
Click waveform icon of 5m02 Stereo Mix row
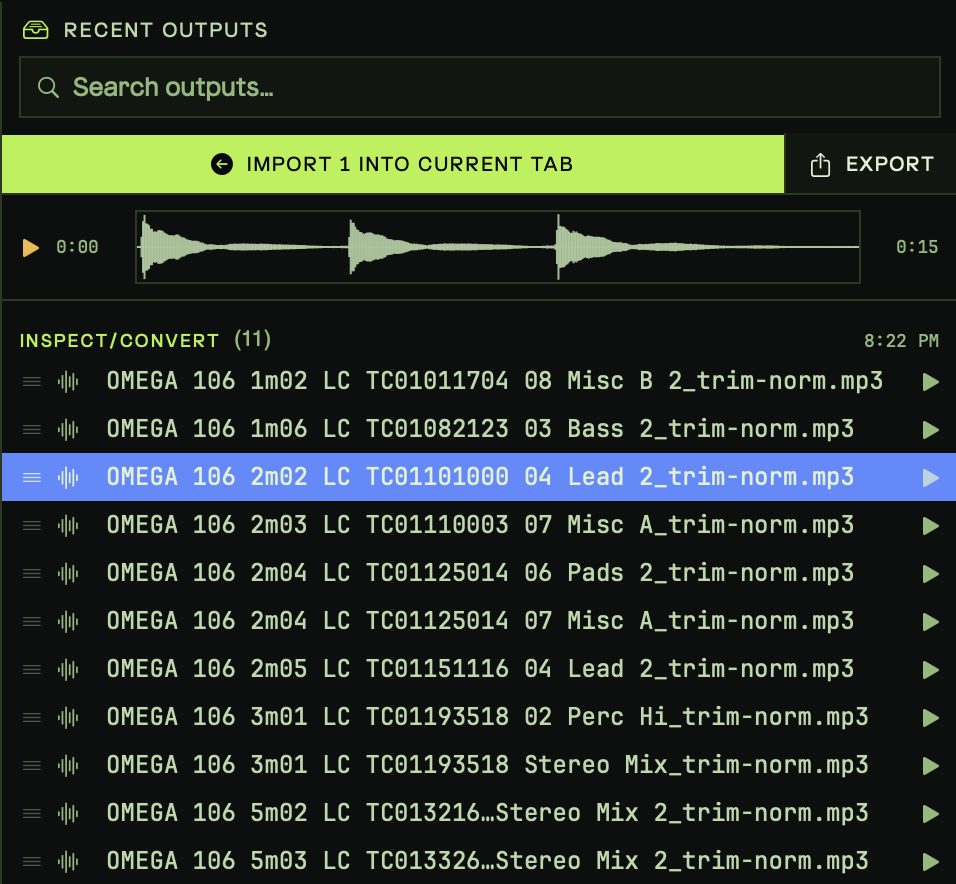click(68, 814)
